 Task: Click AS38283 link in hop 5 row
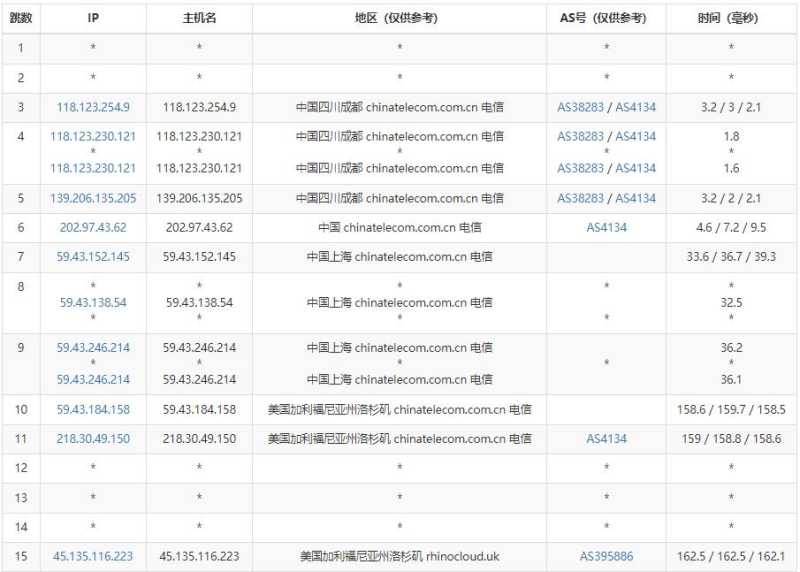point(580,198)
